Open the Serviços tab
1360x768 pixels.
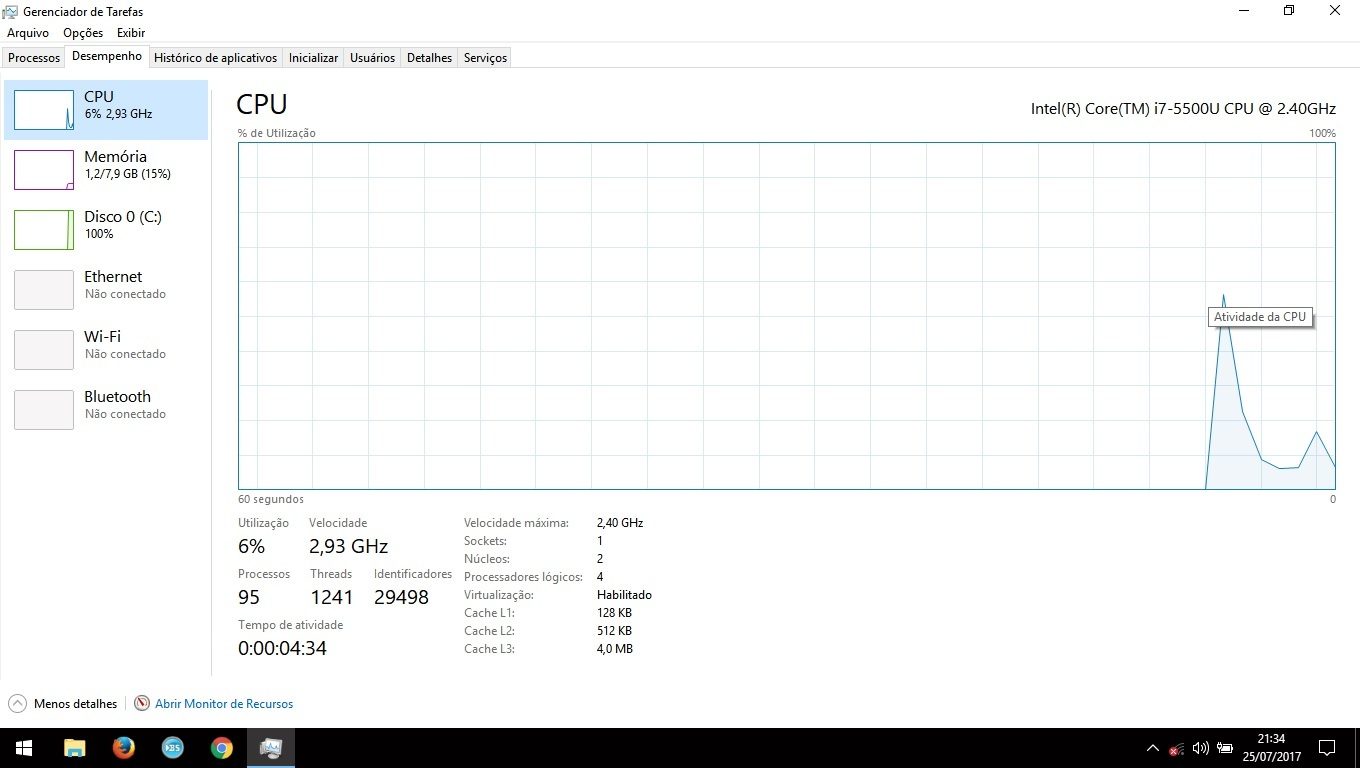486,58
